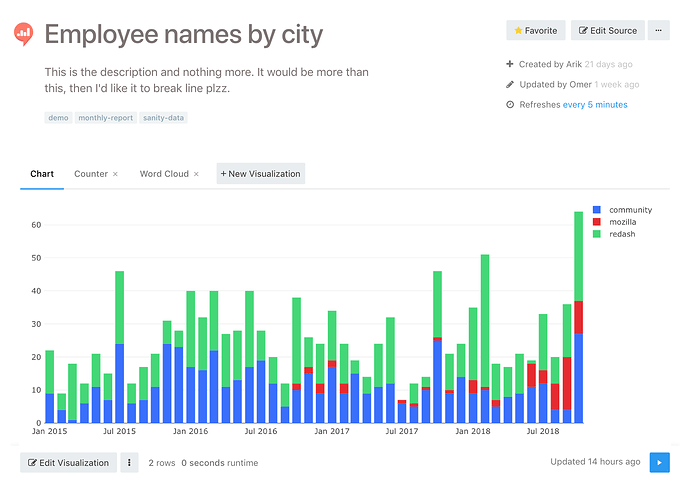Screen dimensions: 690x479
Task: Open the three-dot more options menu
Action: pyautogui.click(x=658, y=30)
